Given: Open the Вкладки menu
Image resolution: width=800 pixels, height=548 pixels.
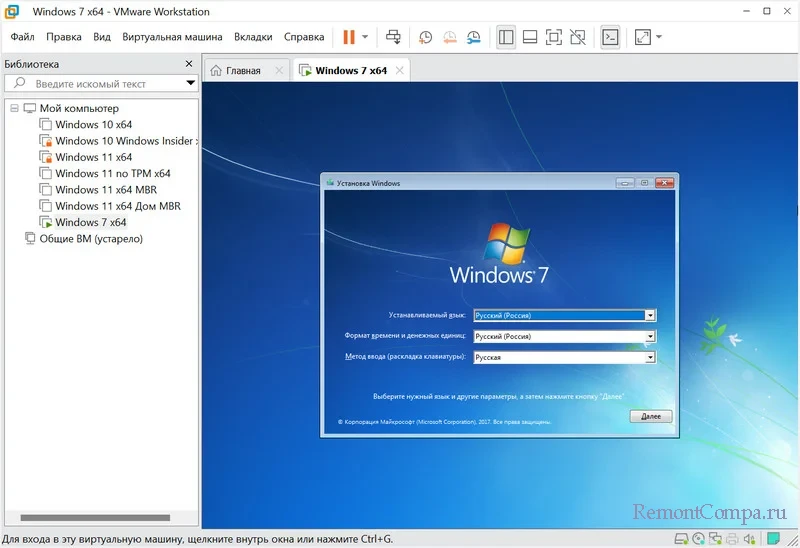Looking at the screenshot, I should (253, 37).
